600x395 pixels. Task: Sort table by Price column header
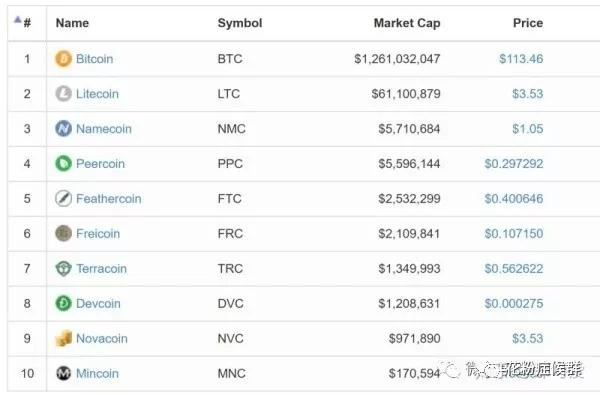(x=528, y=23)
